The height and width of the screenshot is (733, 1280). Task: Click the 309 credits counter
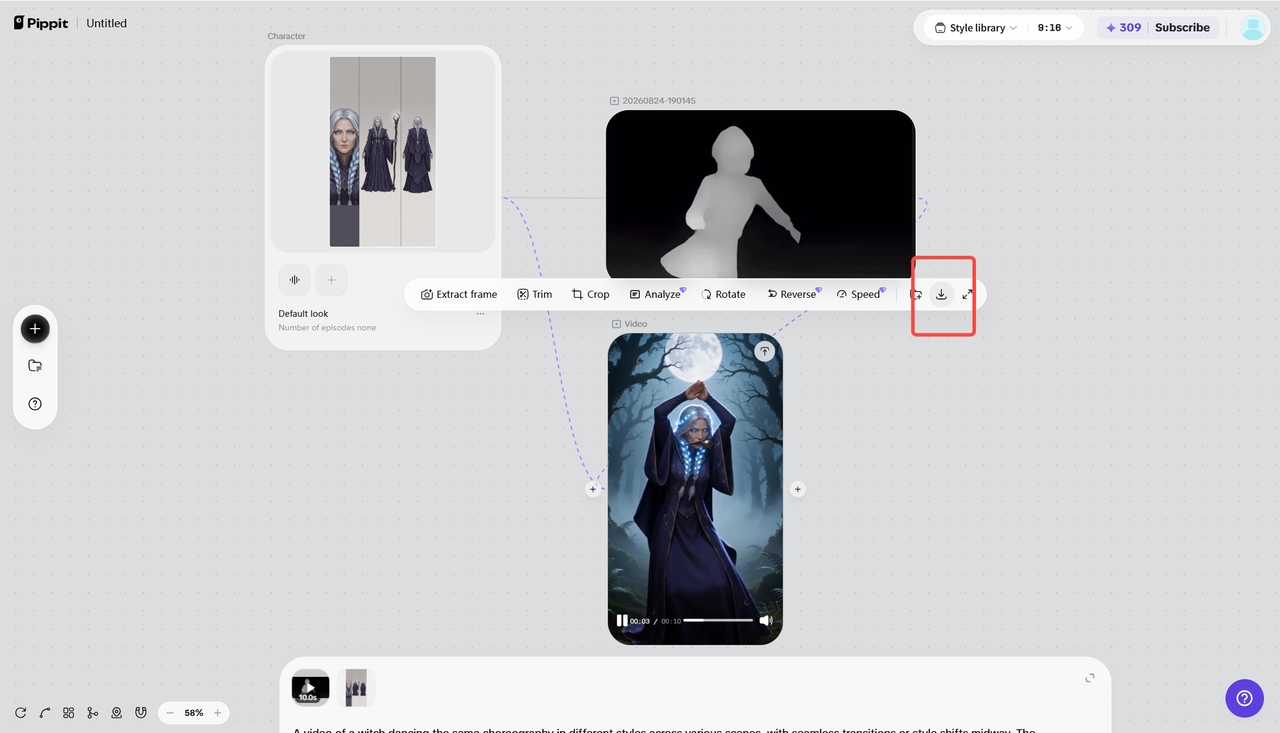click(x=1123, y=28)
